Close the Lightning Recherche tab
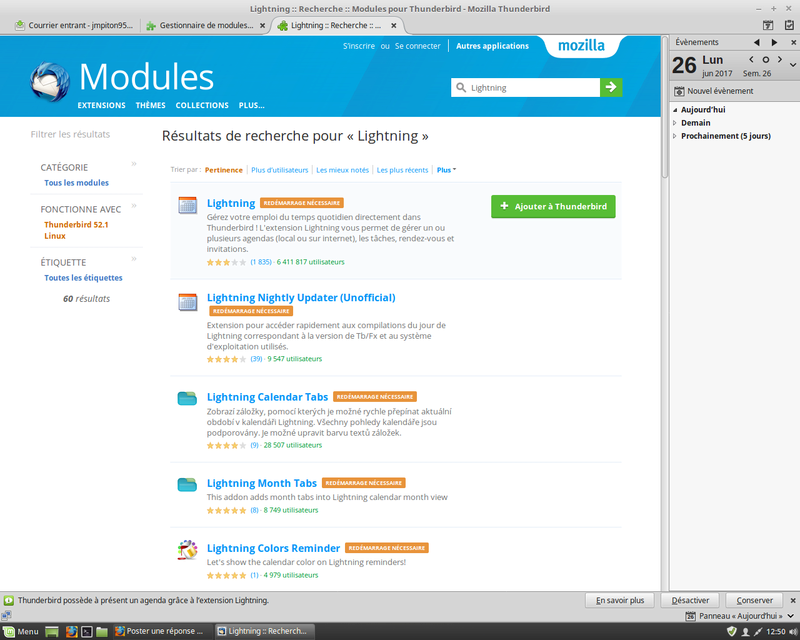Screen dimensions: 800x640 [x=393, y=26]
